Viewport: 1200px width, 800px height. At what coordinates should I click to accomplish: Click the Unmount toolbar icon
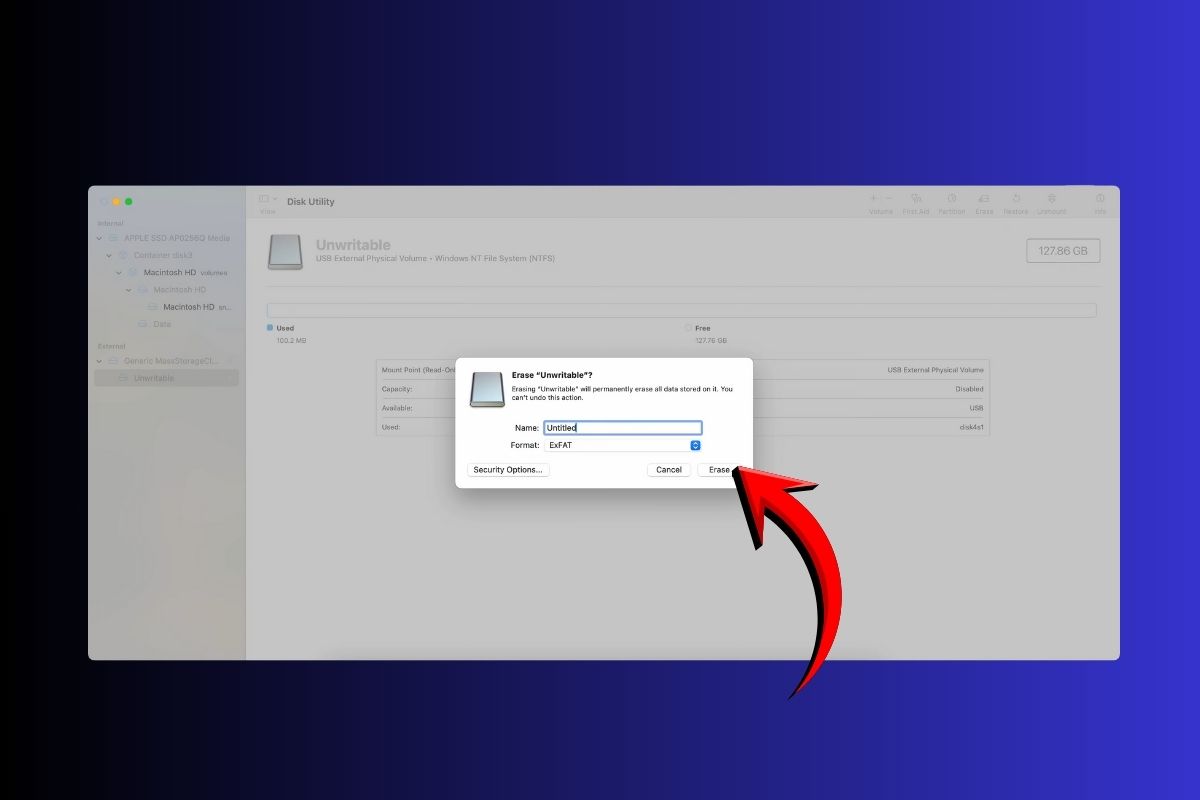point(1051,199)
